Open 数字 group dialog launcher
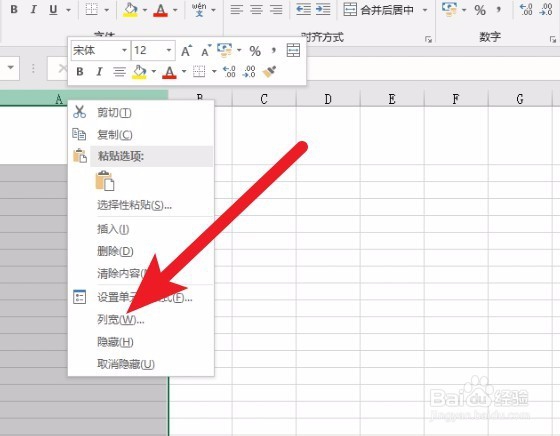The width and height of the screenshot is (560, 436). click(x=552, y=39)
